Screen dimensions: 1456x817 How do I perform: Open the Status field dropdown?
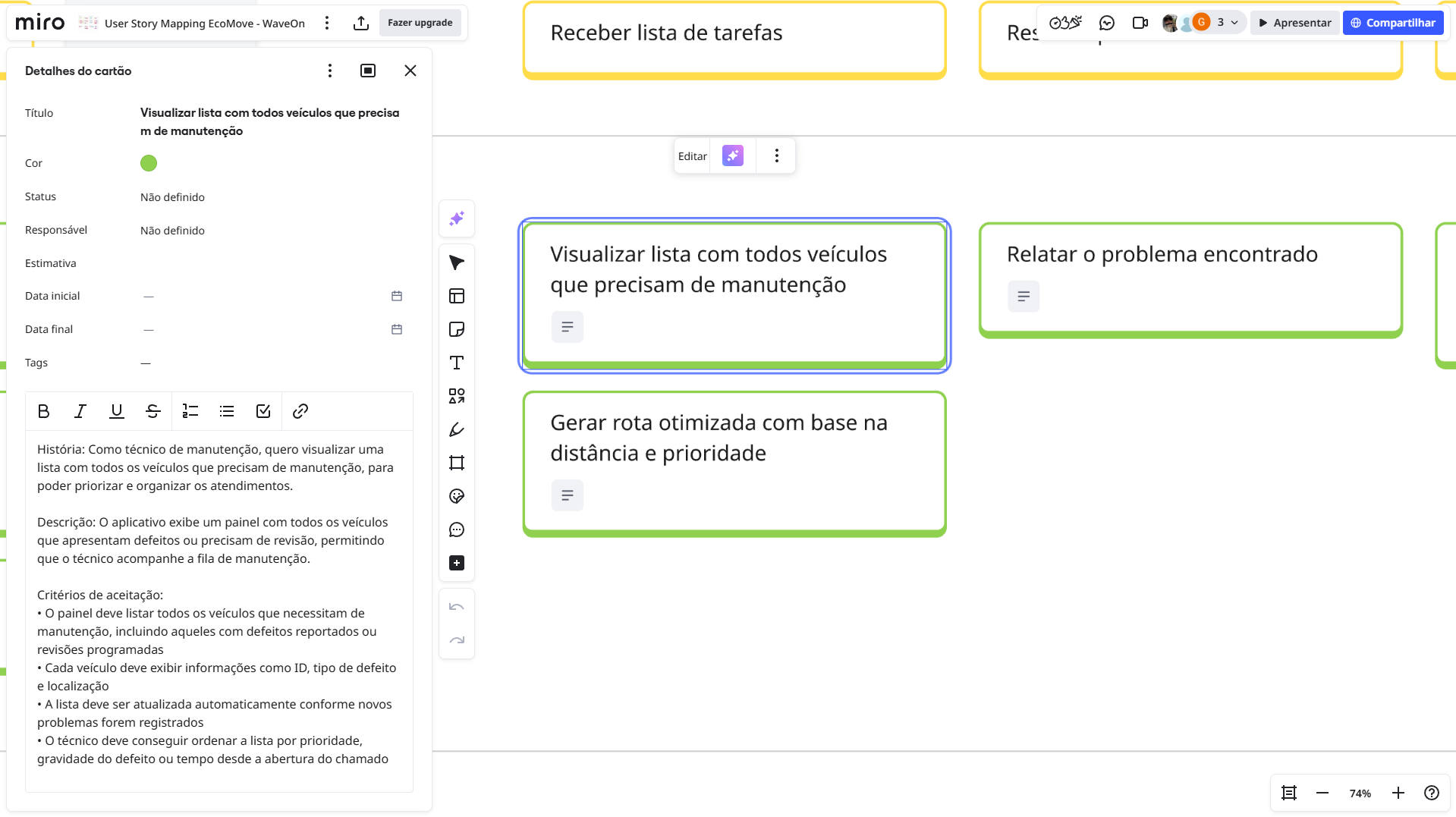[172, 197]
